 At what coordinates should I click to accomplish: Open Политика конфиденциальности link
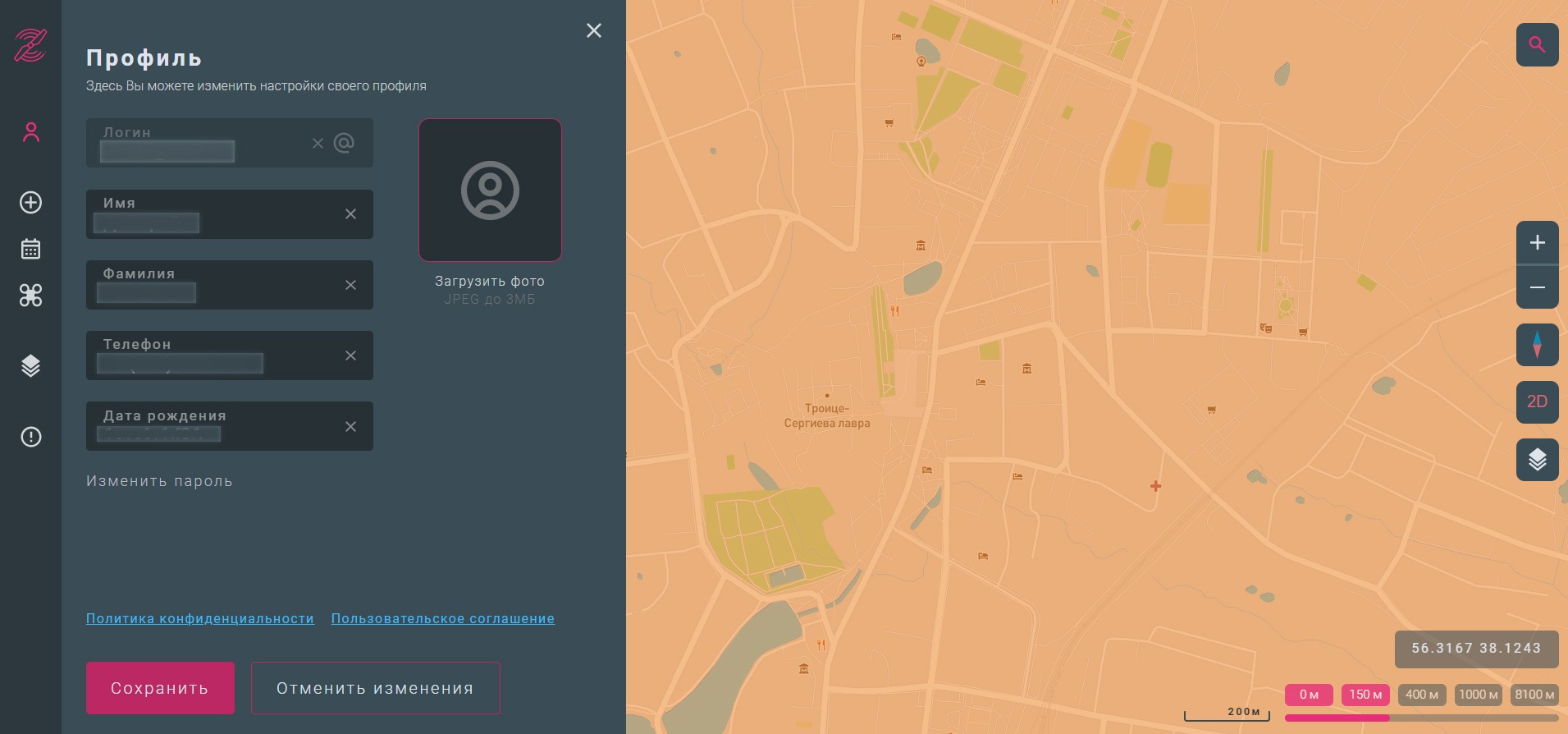[x=199, y=619]
